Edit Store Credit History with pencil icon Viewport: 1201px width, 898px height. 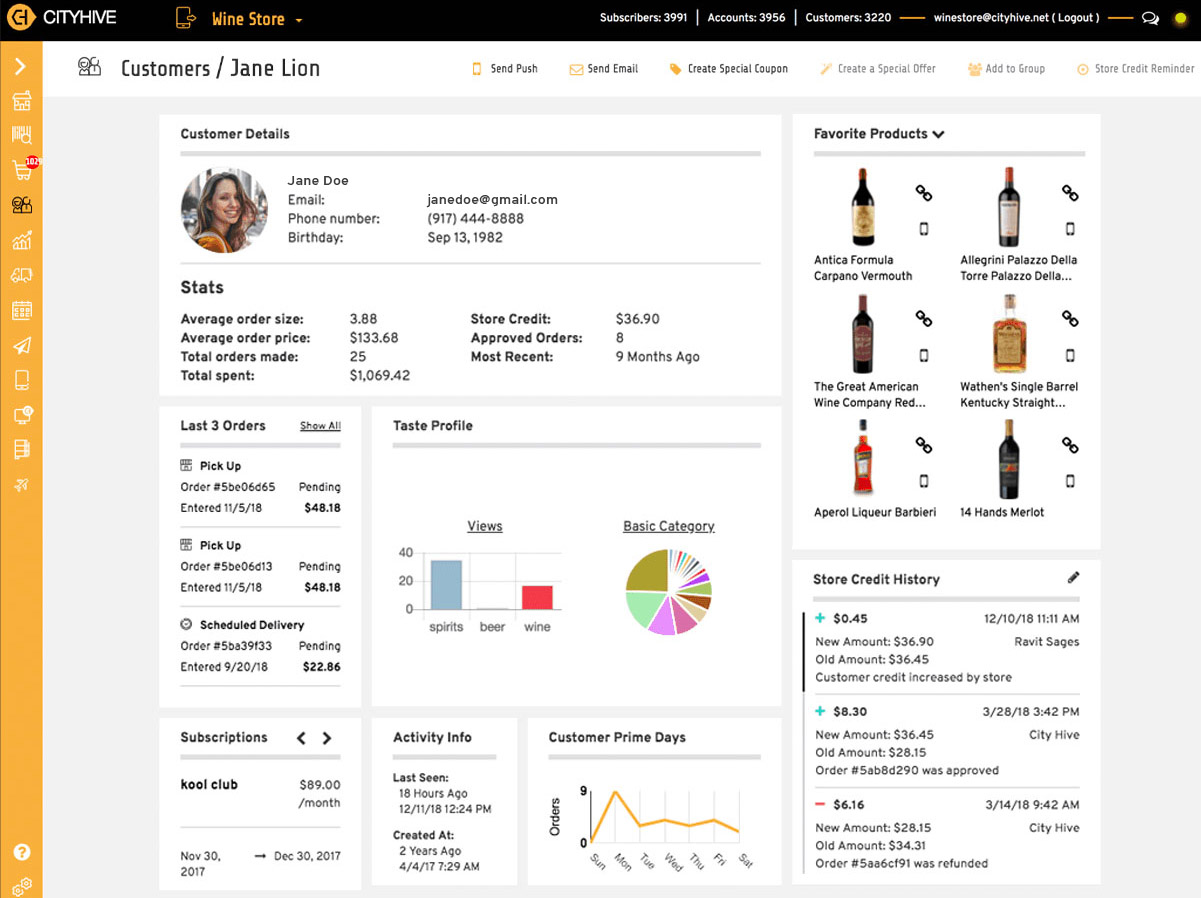pos(1073,578)
